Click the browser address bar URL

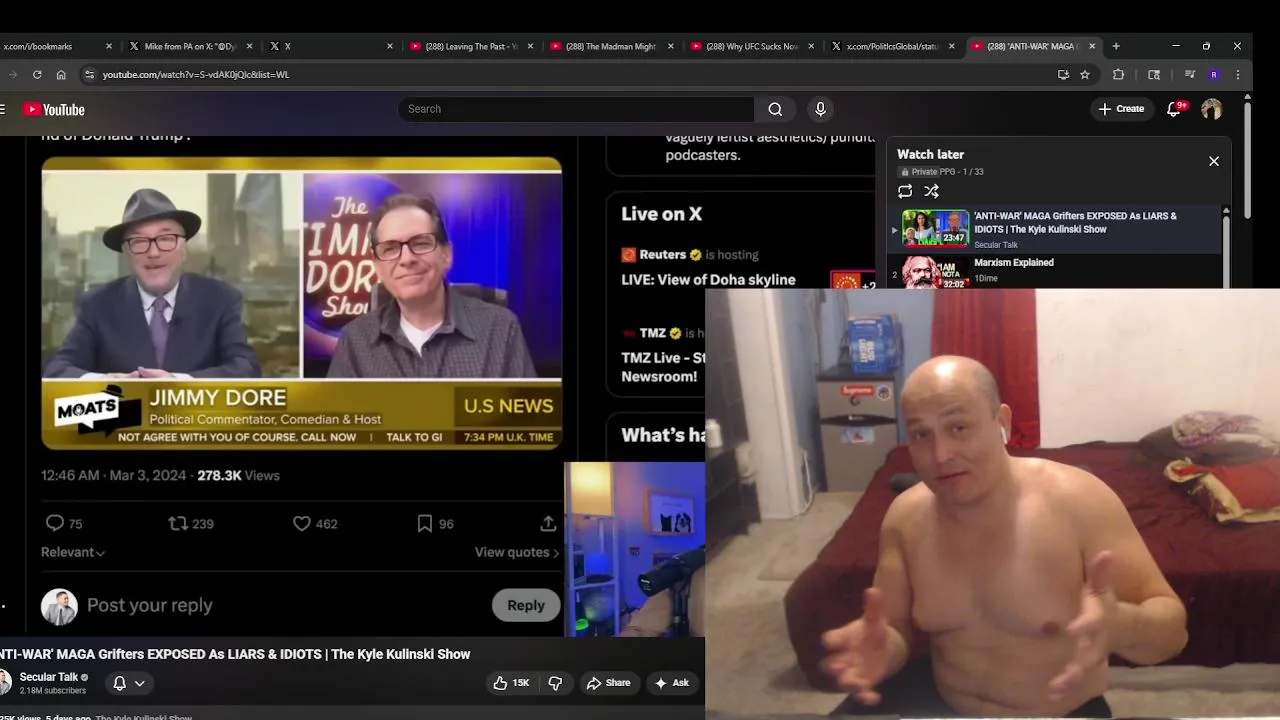pyautogui.click(x=196, y=74)
